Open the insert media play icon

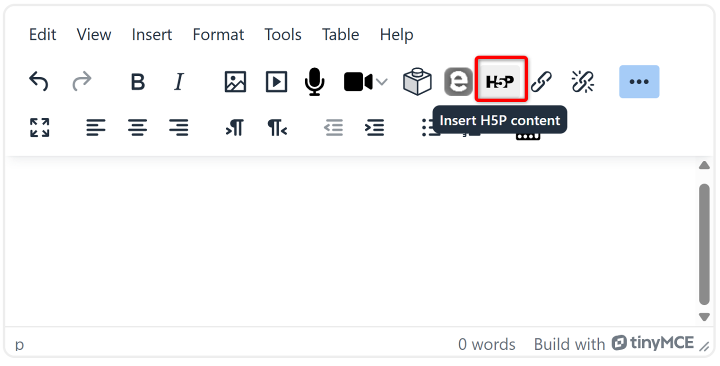(x=276, y=82)
